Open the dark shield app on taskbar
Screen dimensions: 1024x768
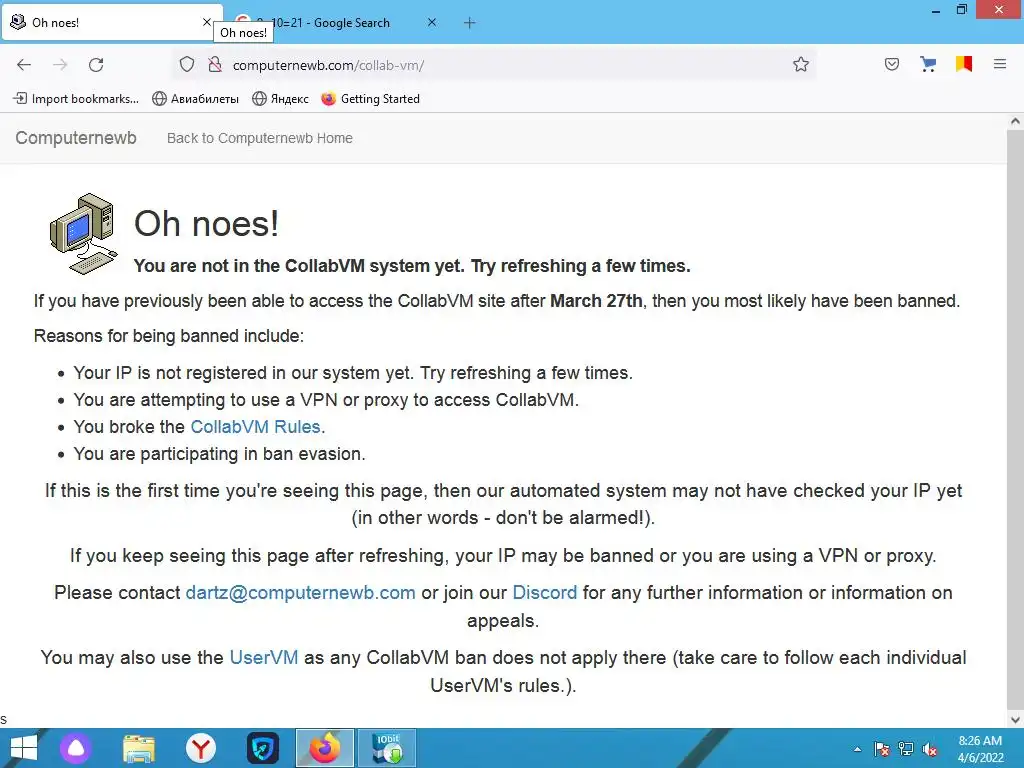coord(263,748)
